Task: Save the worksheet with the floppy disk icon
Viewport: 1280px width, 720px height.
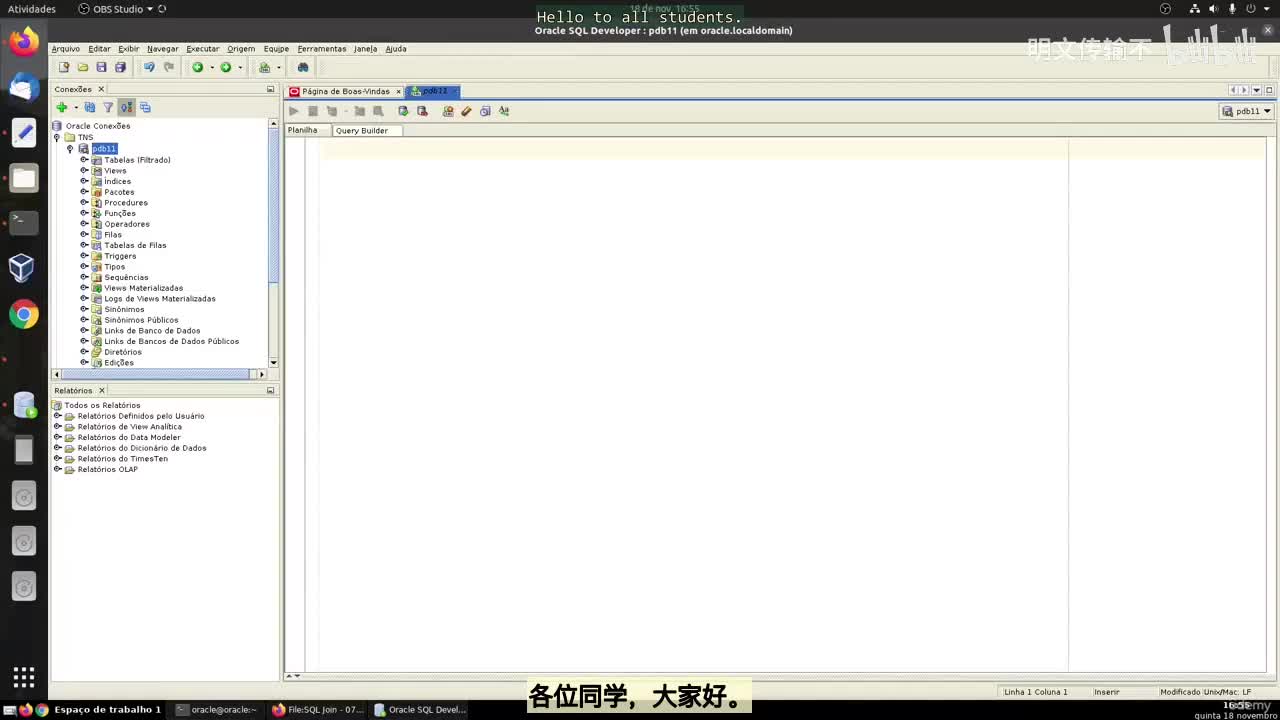Action: click(x=101, y=67)
